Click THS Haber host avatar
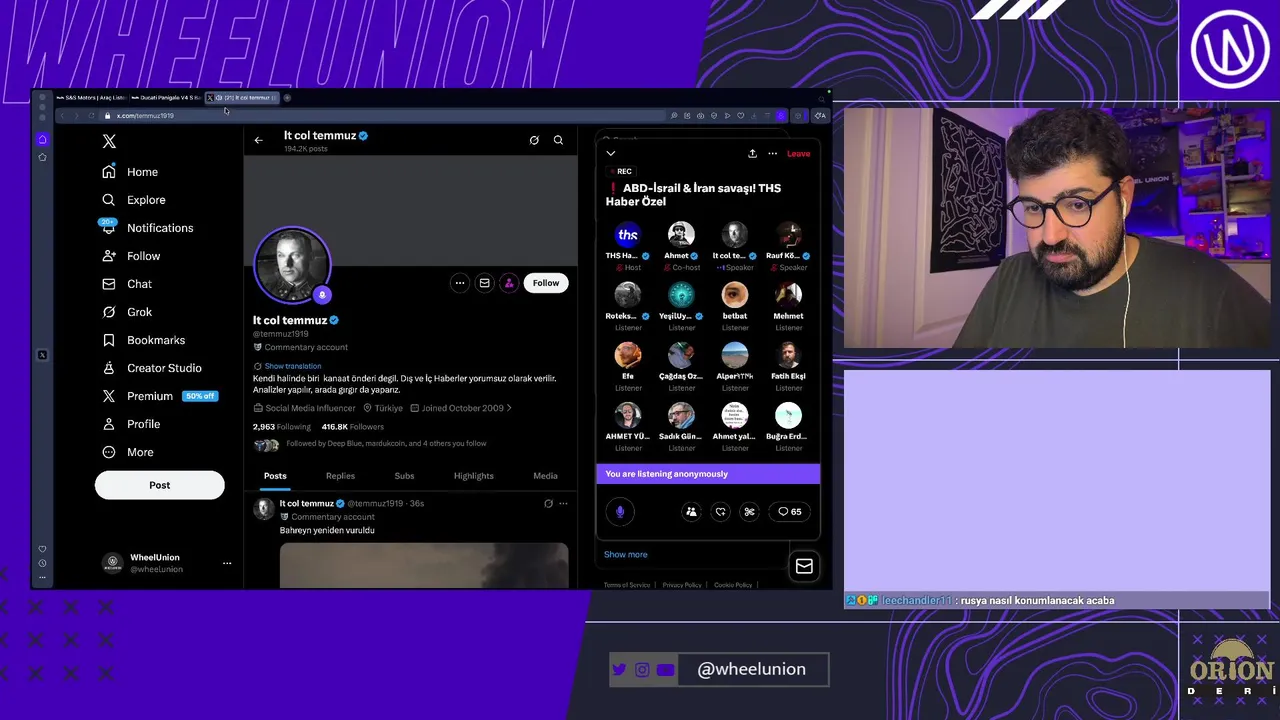This screenshot has width=1280, height=720. coord(628,235)
